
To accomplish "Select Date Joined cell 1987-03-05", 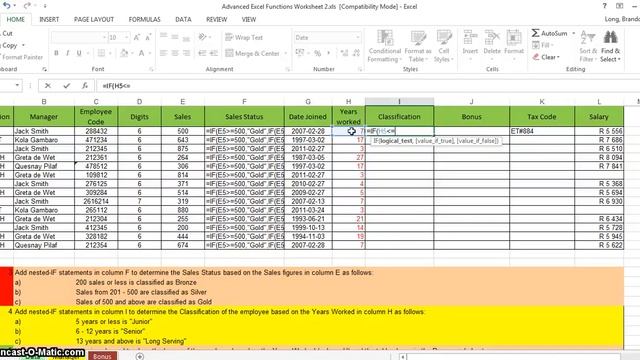I will 308,158.
